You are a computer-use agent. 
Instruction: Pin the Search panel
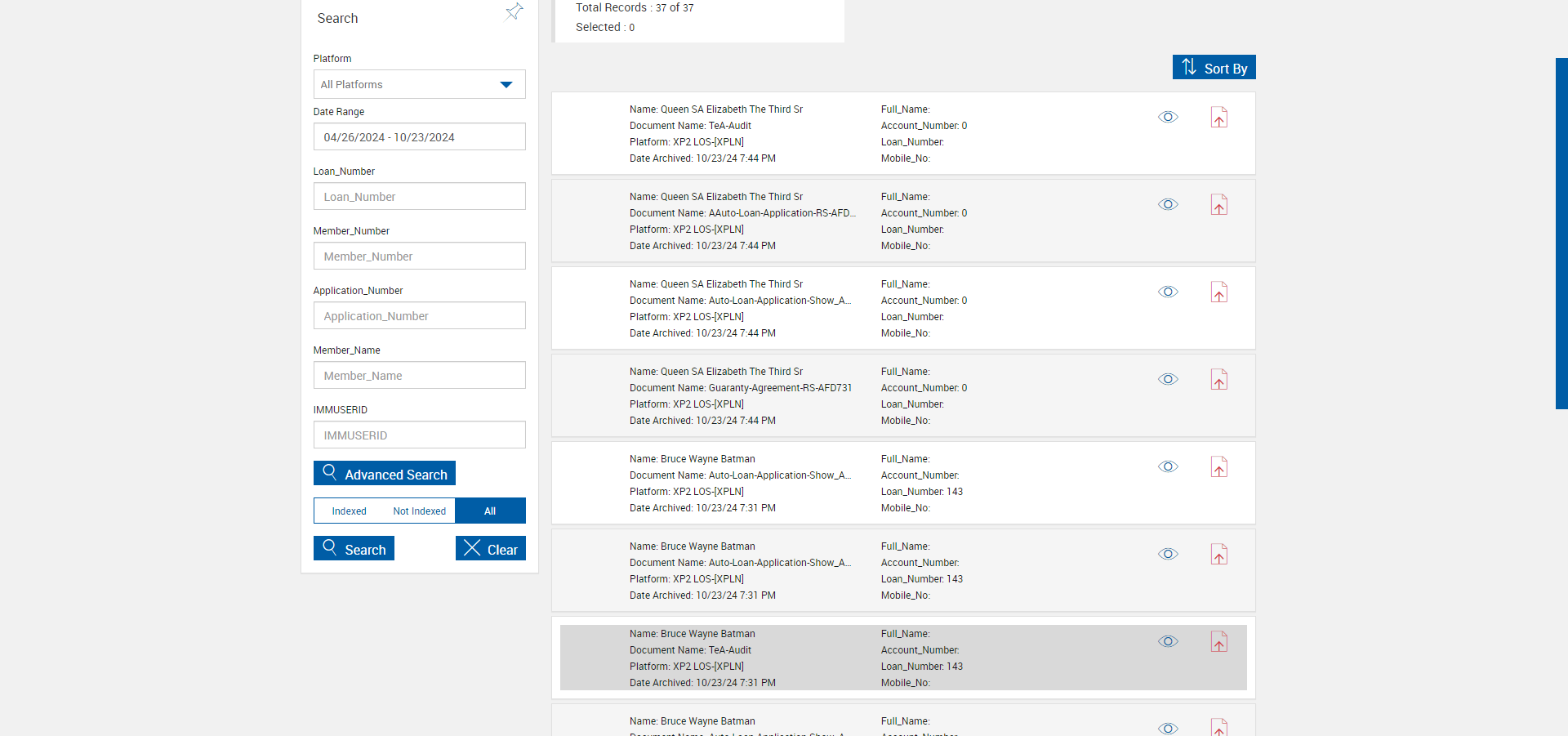tap(514, 12)
